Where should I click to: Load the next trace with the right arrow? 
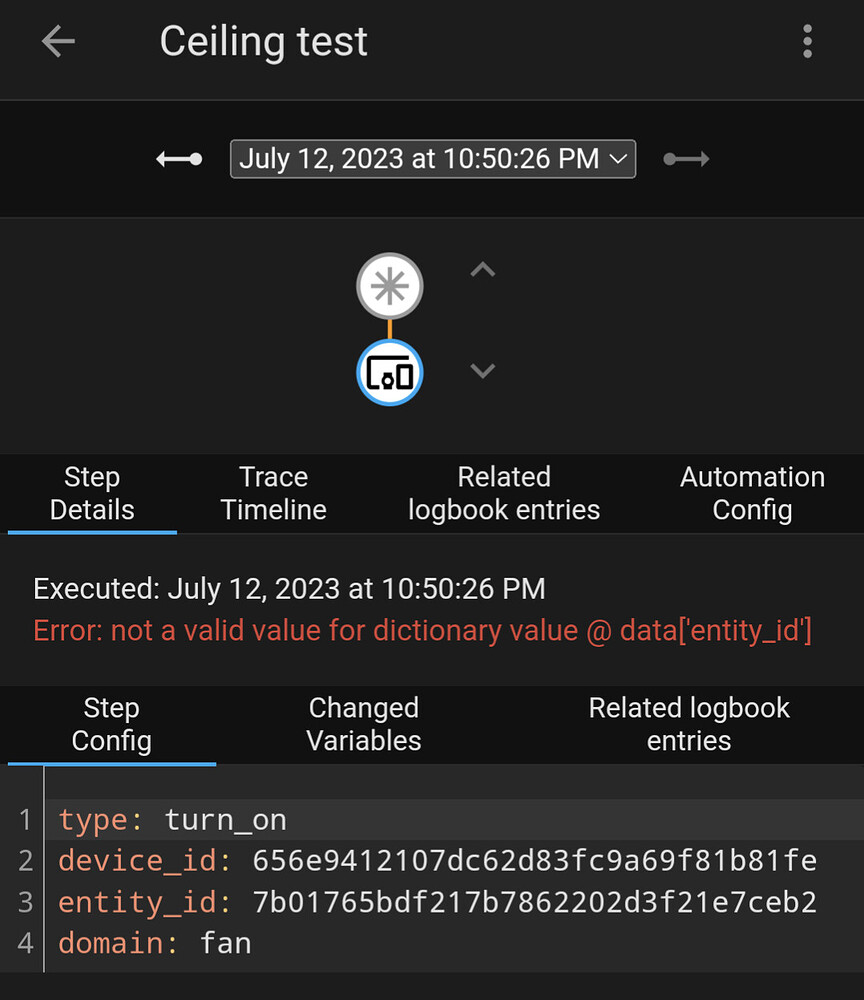coord(686,158)
